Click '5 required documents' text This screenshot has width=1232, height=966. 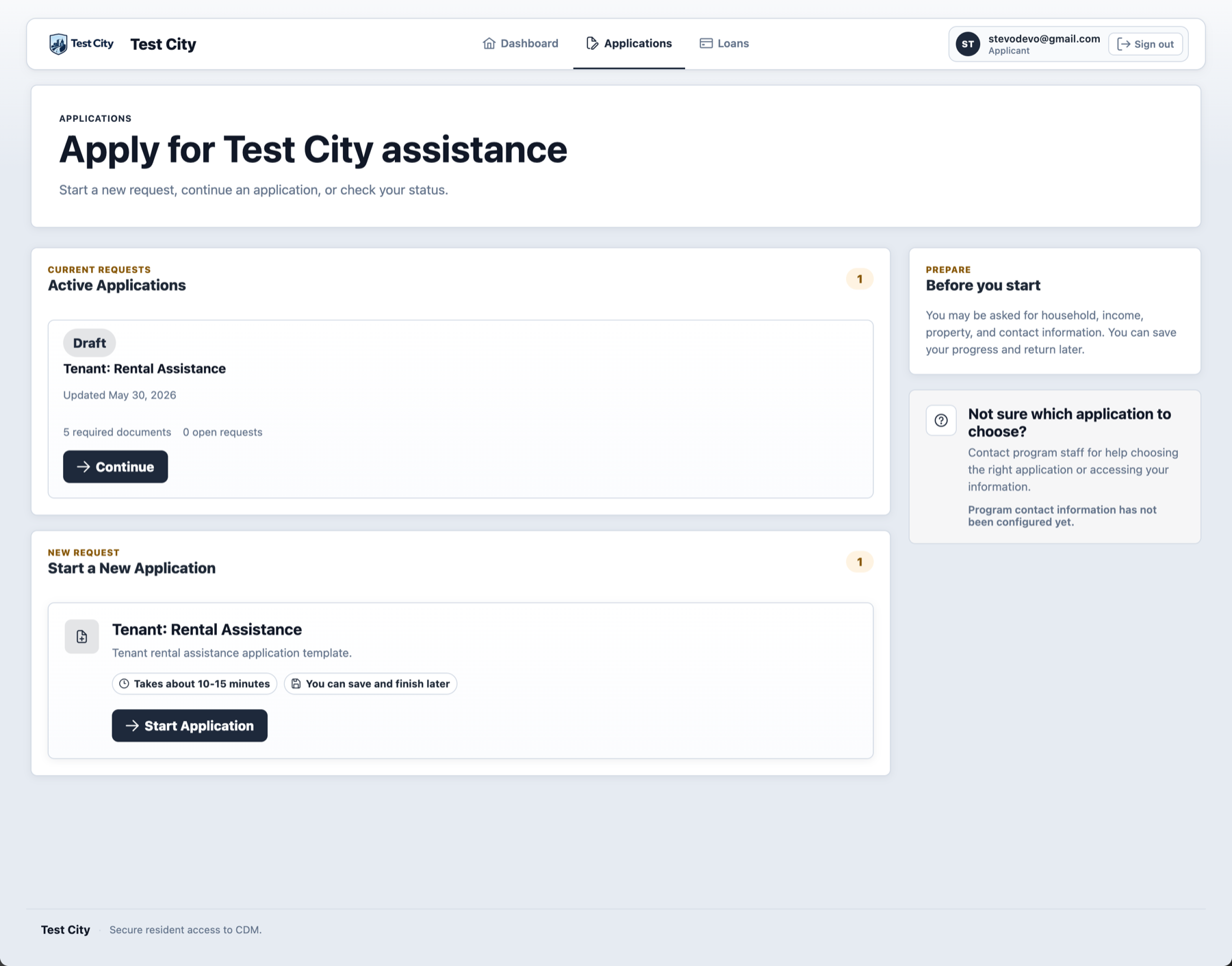pyautogui.click(x=117, y=432)
